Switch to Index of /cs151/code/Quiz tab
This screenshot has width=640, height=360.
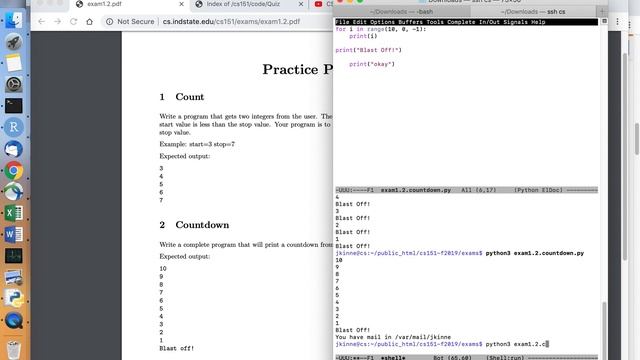tap(249, 4)
